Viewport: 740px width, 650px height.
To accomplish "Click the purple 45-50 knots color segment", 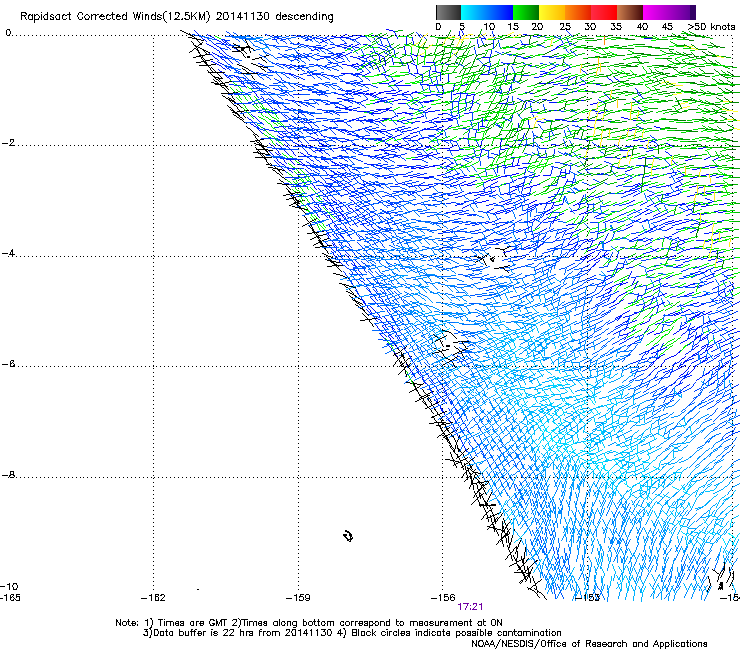I will tap(682, 12).
